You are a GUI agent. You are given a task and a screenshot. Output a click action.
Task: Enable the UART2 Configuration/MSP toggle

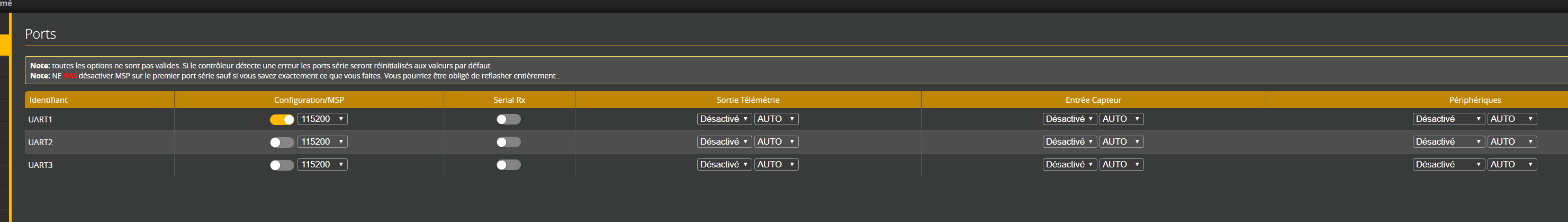[x=282, y=142]
